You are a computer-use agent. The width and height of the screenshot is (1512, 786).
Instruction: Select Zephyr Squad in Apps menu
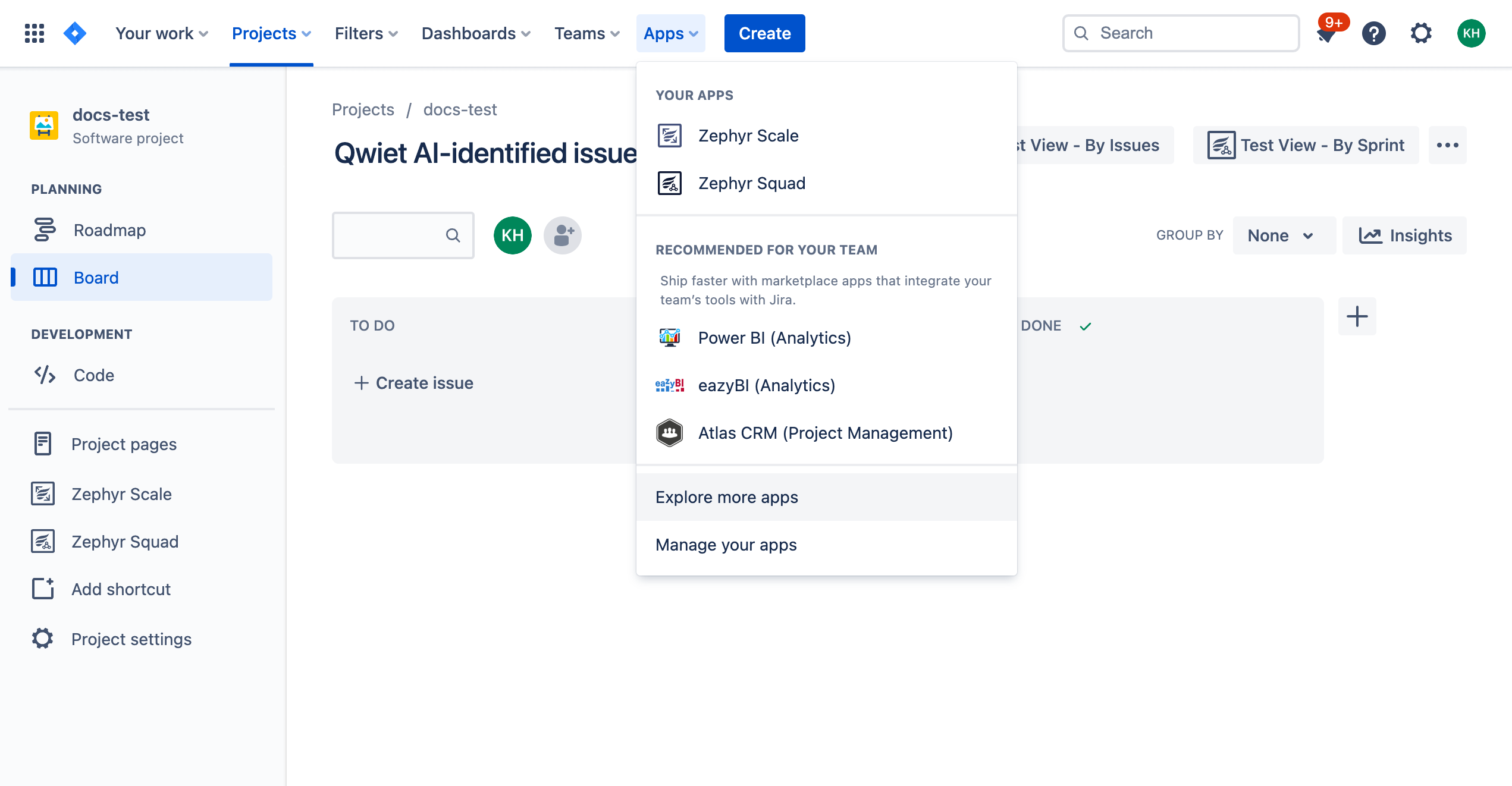(x=827, y=183)
